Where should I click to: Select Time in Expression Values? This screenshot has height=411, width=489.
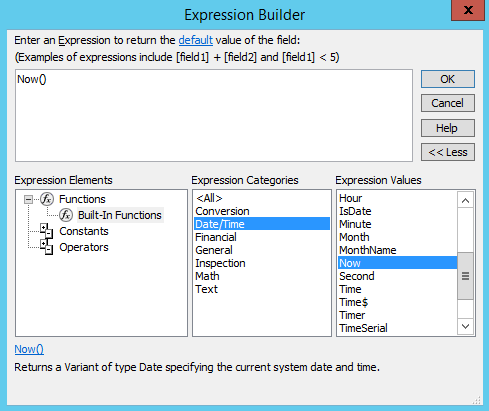coord(397,289)
